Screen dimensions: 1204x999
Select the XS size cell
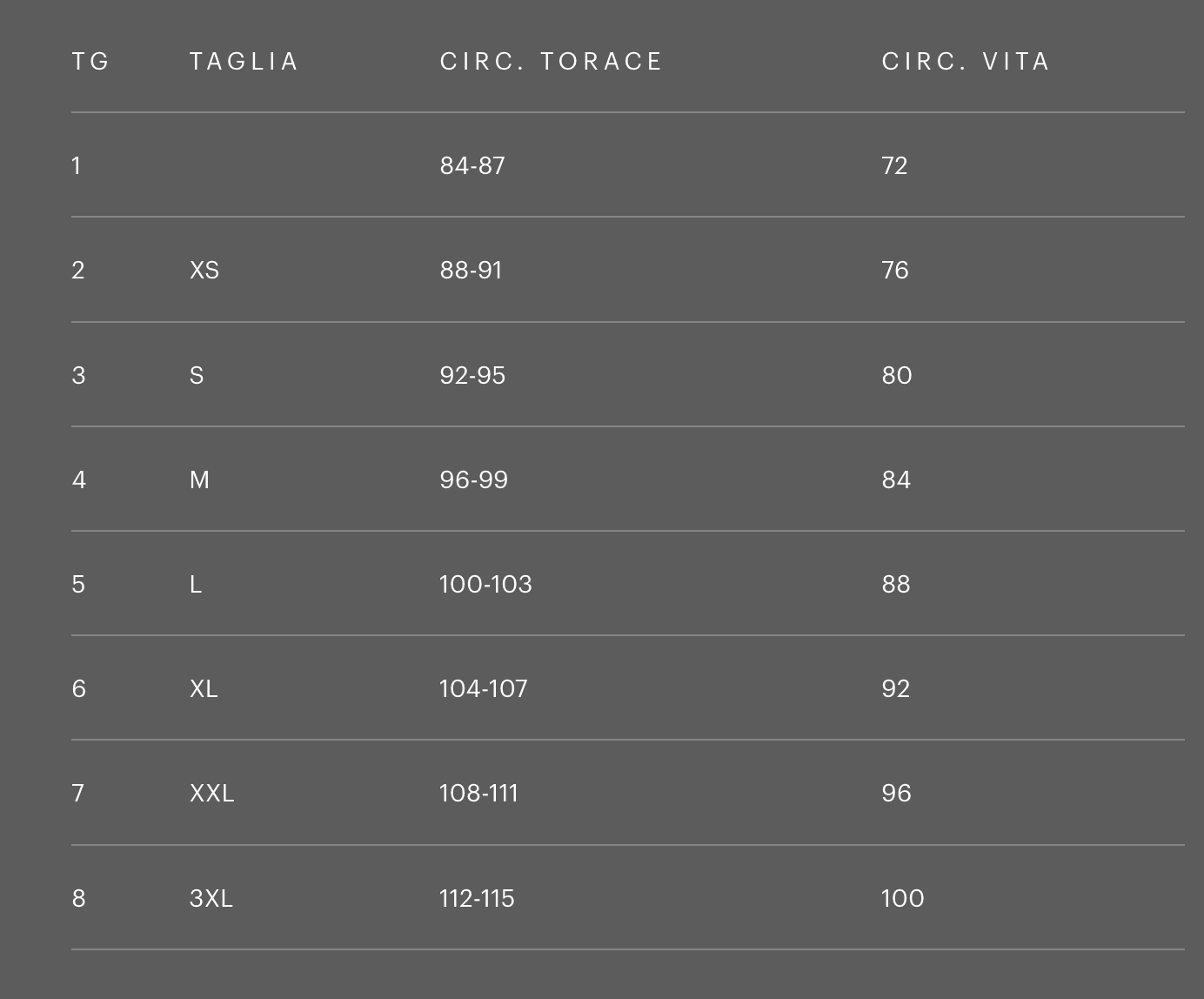[204, 271]
